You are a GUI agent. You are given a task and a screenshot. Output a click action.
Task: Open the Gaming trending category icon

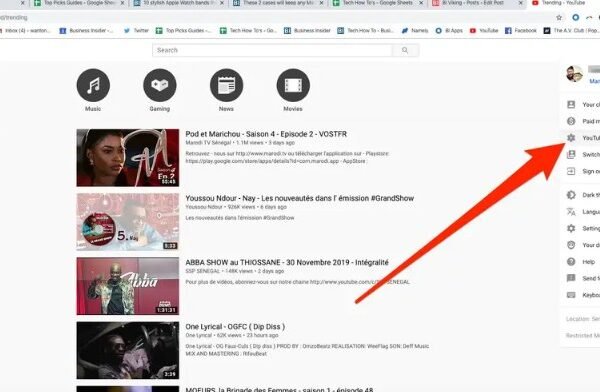pos(160,85)
